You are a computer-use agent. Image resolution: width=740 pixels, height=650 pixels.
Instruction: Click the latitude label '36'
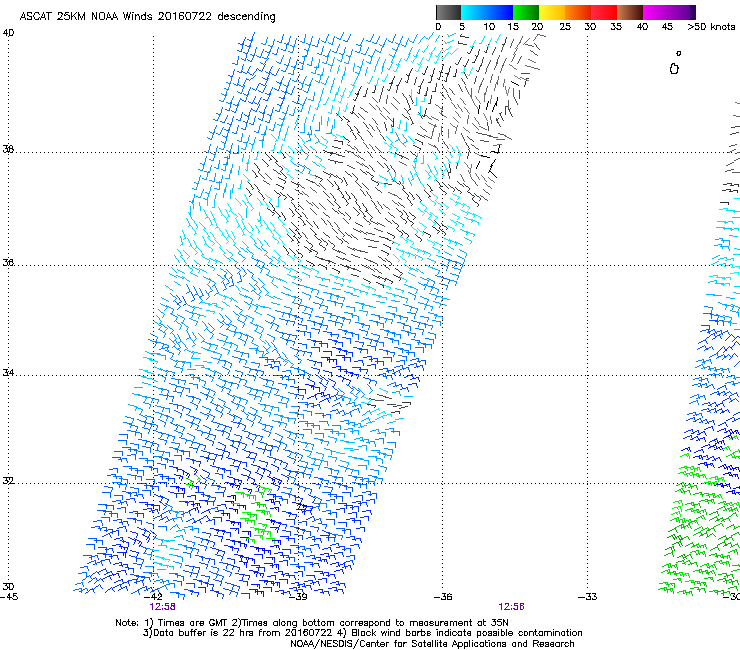(8, 262)
